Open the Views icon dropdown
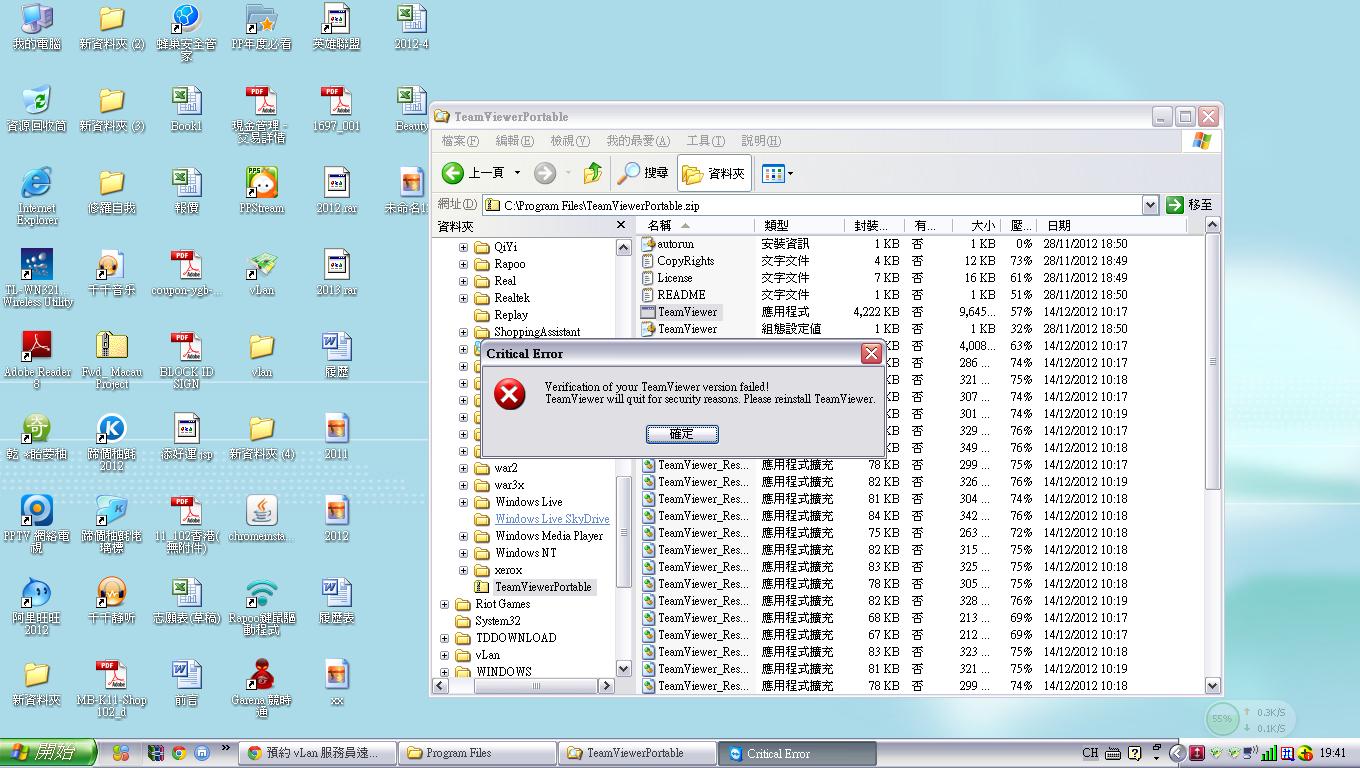This screenshot has height=768, width=1360. [x=777, y=173]
